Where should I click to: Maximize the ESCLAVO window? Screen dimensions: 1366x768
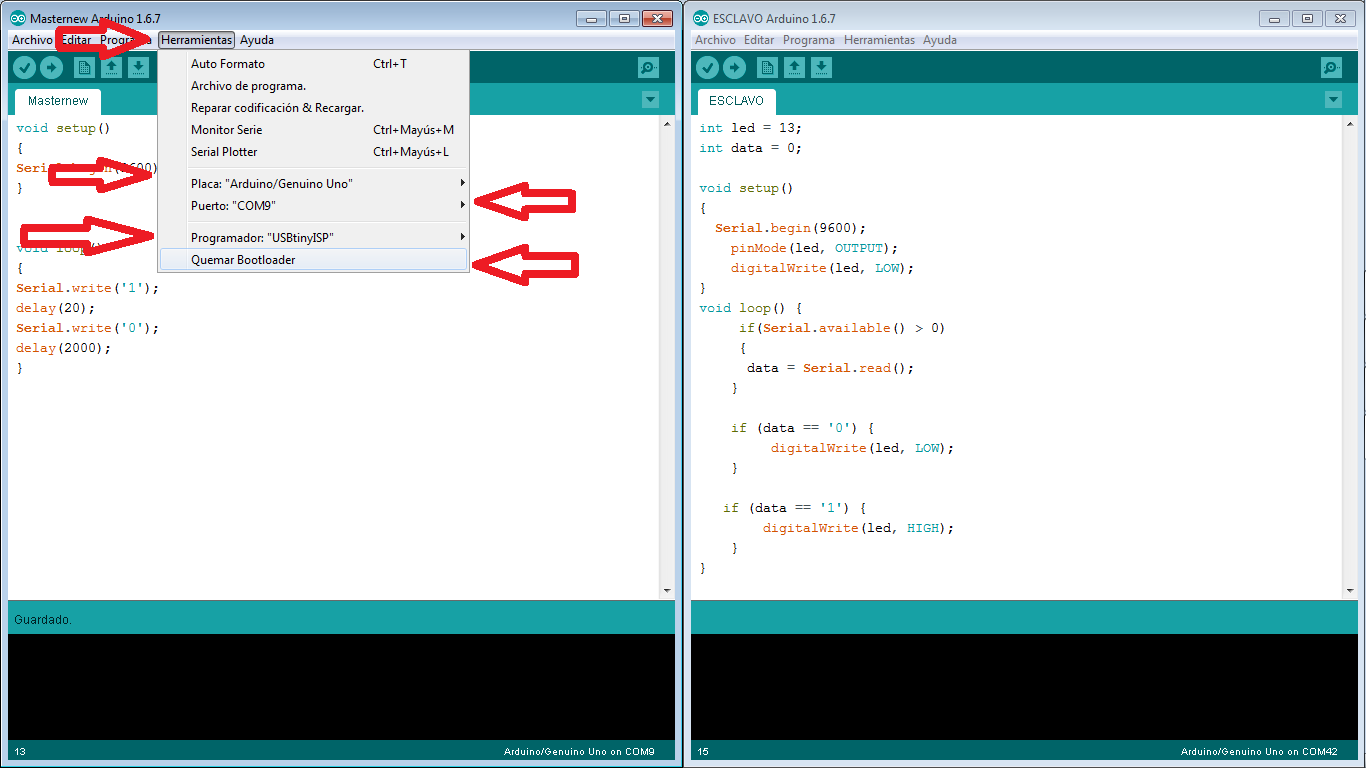coord(1306,18)
